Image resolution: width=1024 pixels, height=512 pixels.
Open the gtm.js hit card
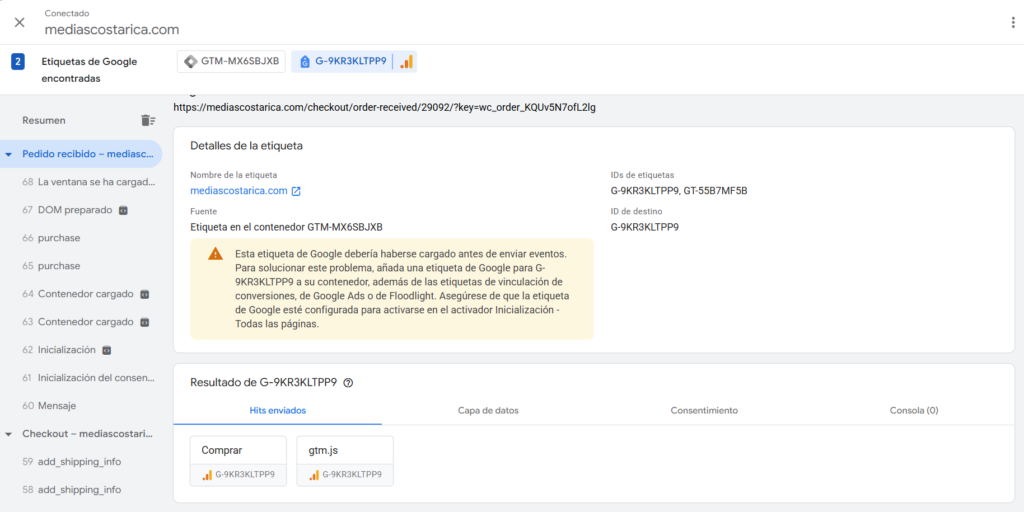coord(345,461)
